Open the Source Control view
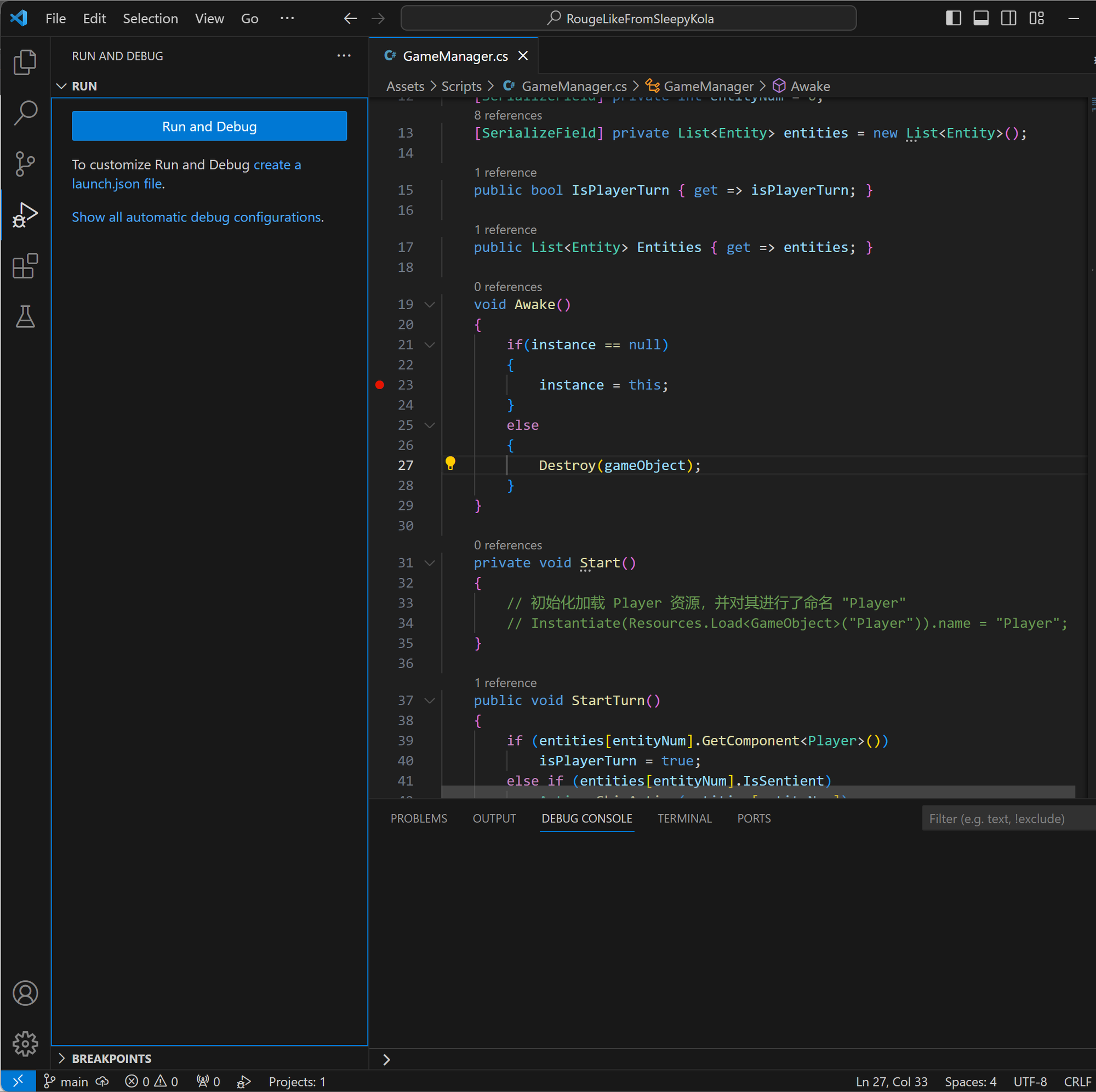1096x1092 pixels. point(25,163)
